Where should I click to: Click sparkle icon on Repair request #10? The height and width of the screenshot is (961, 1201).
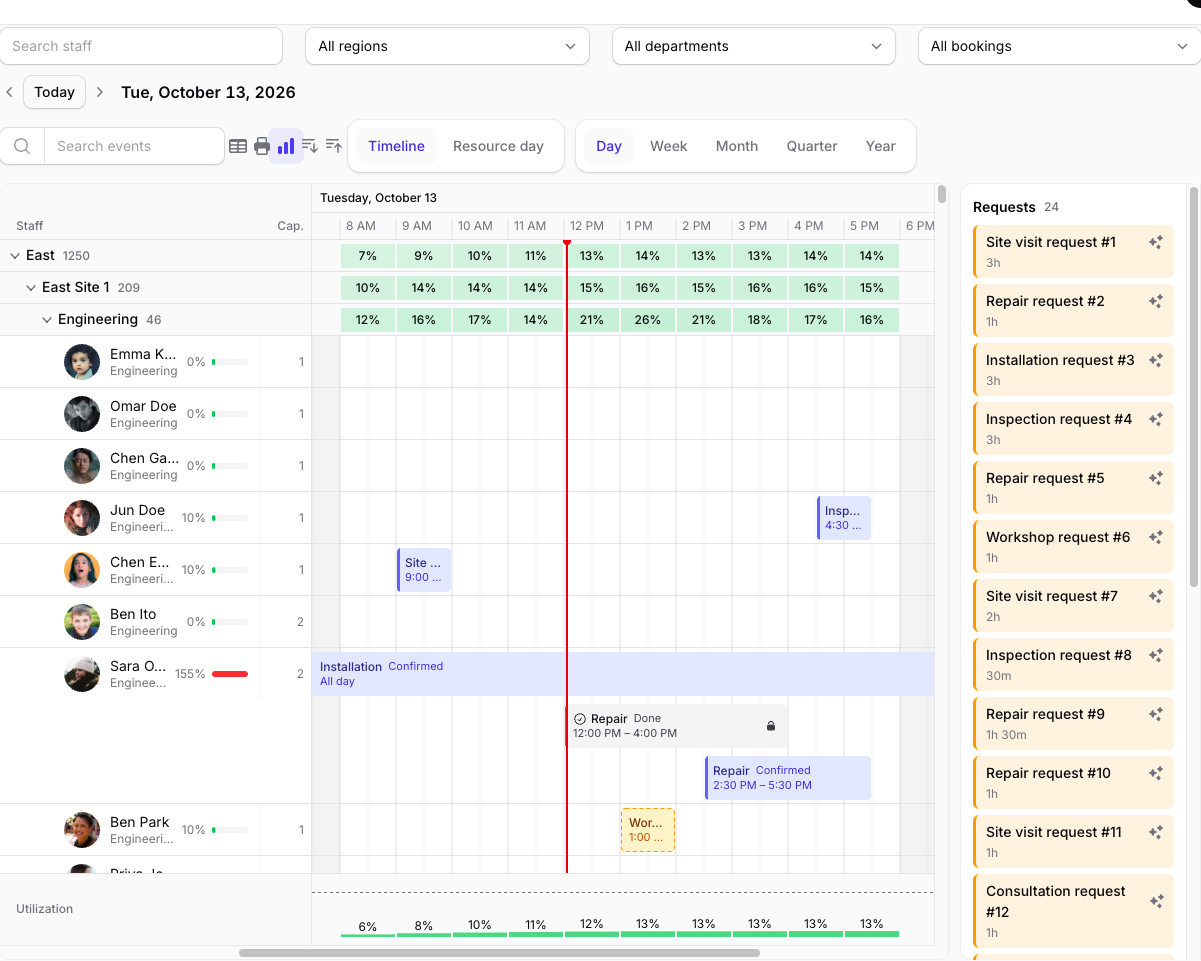pyautogui.click(x=1156, y=773)
